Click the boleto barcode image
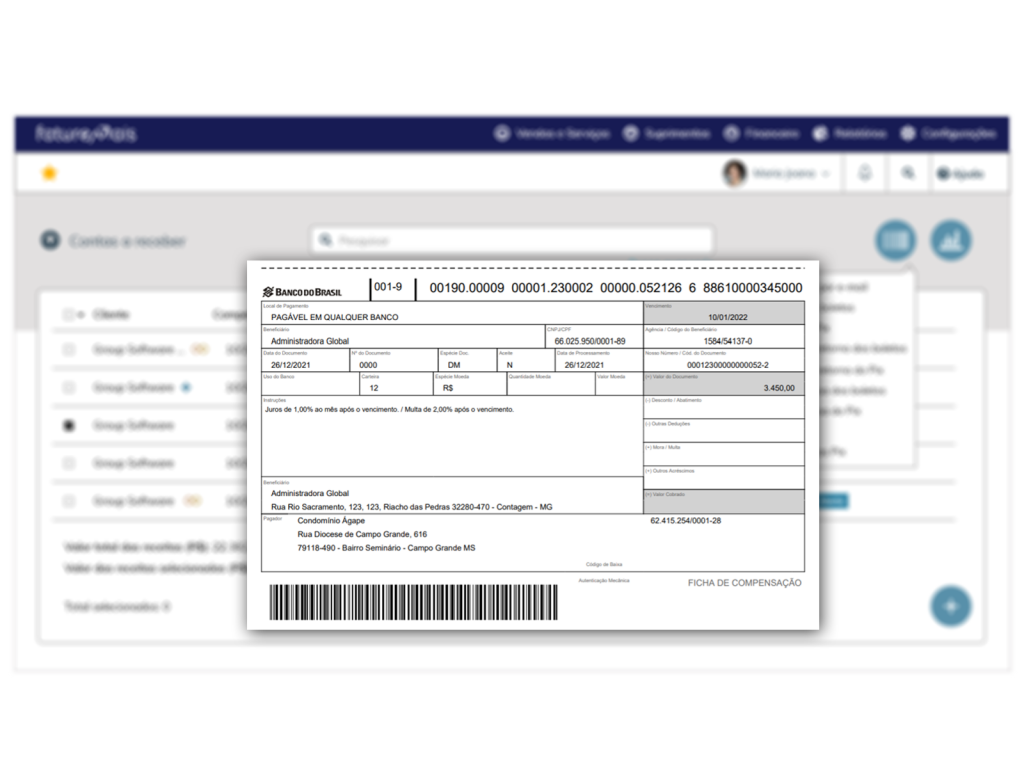Screen dimensions: 1024x768 click(x=413, y=602)
